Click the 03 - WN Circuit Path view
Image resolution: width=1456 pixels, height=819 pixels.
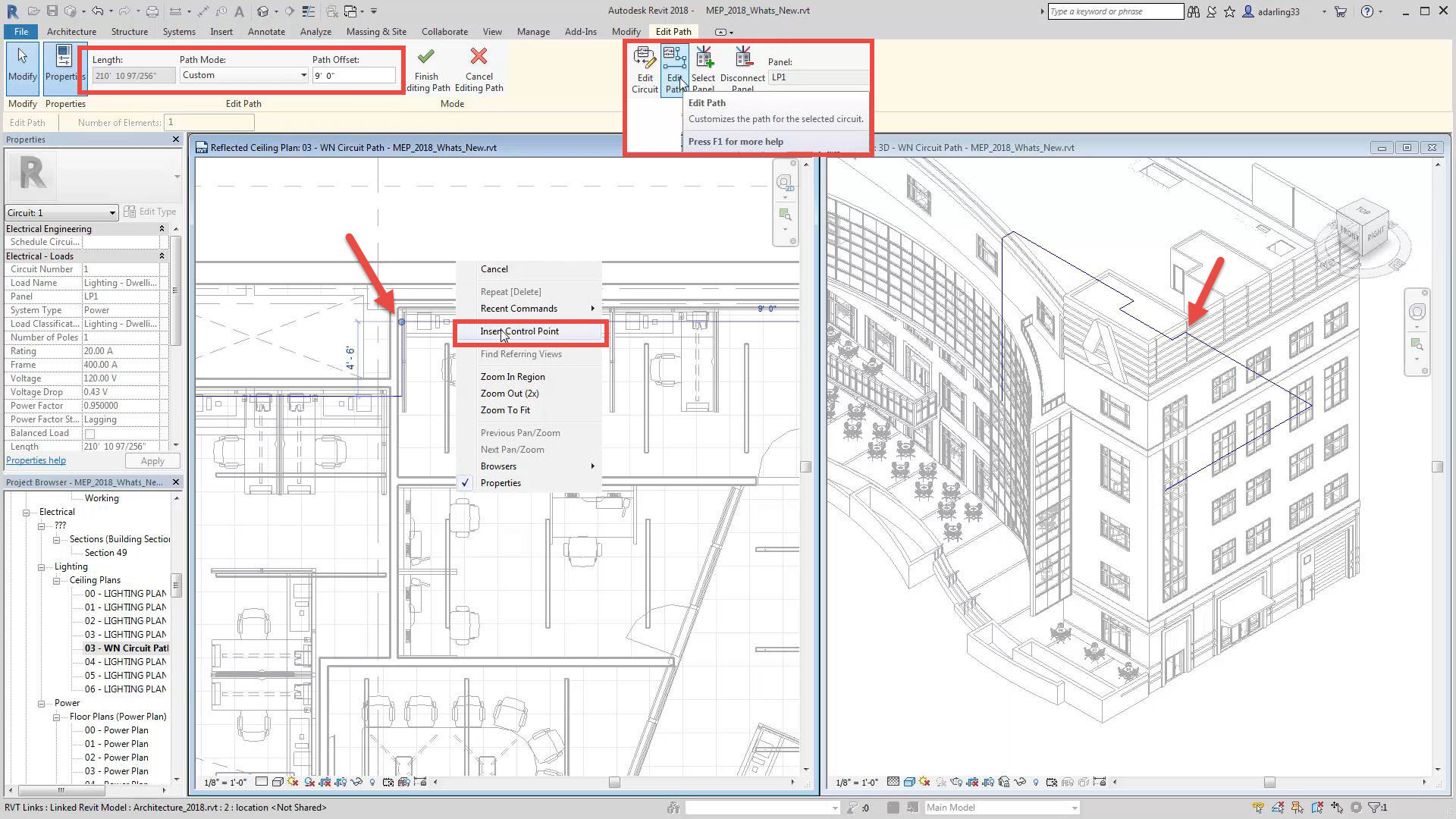point(125,648)
